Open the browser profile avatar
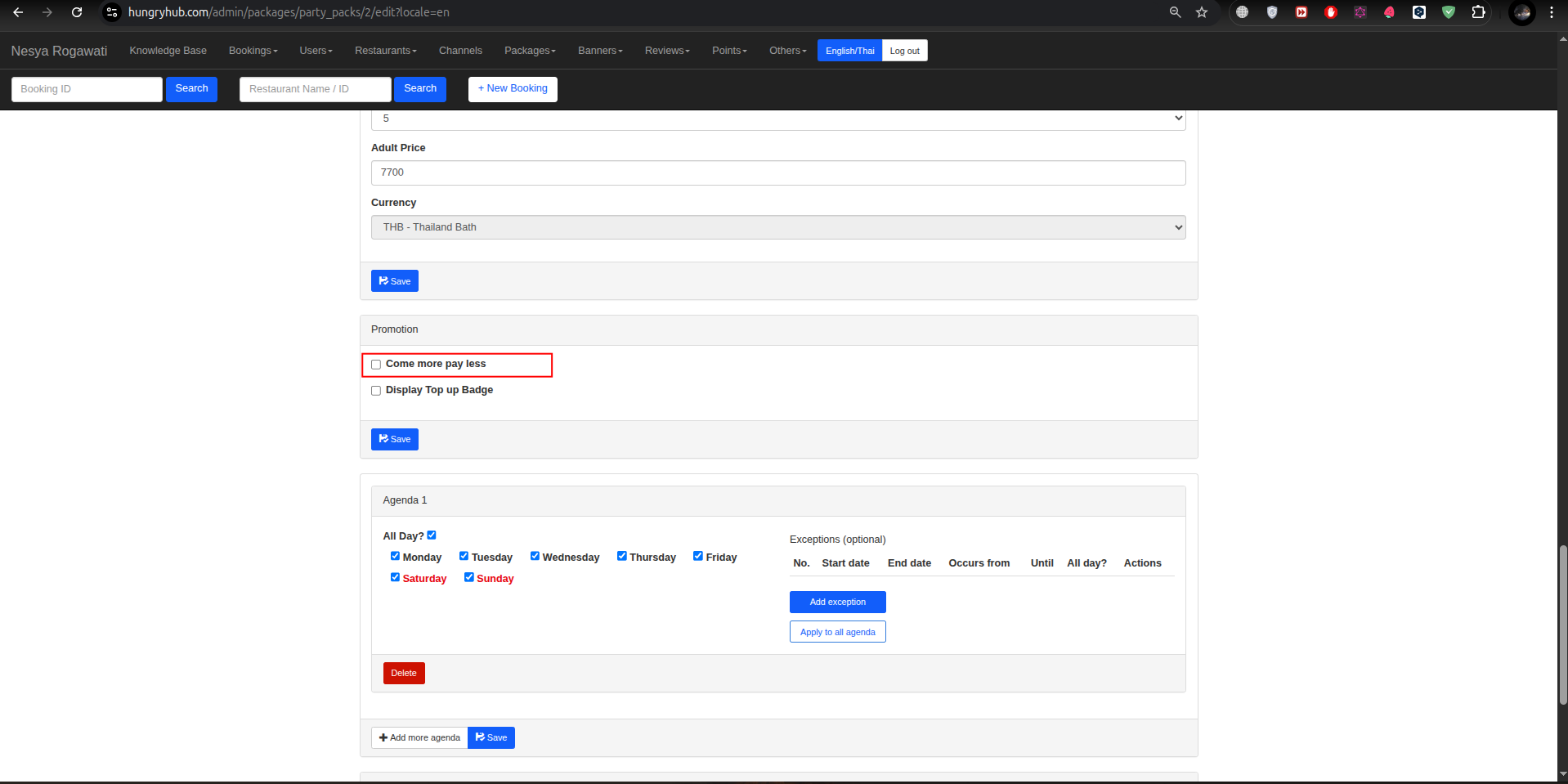 pyautogui.click(x=1521, y=12)
